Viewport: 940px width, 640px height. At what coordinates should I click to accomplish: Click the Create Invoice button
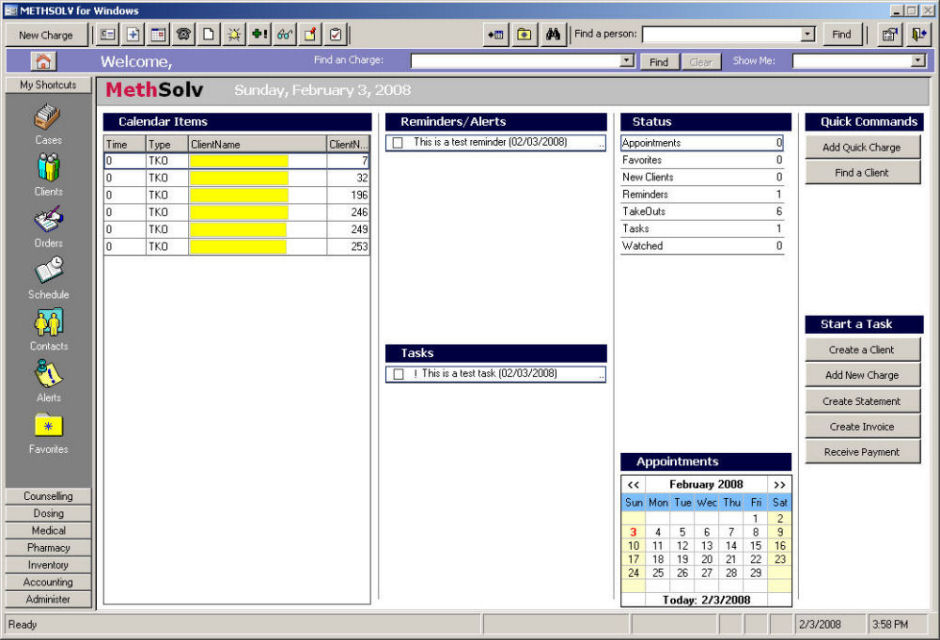[861, 427]
